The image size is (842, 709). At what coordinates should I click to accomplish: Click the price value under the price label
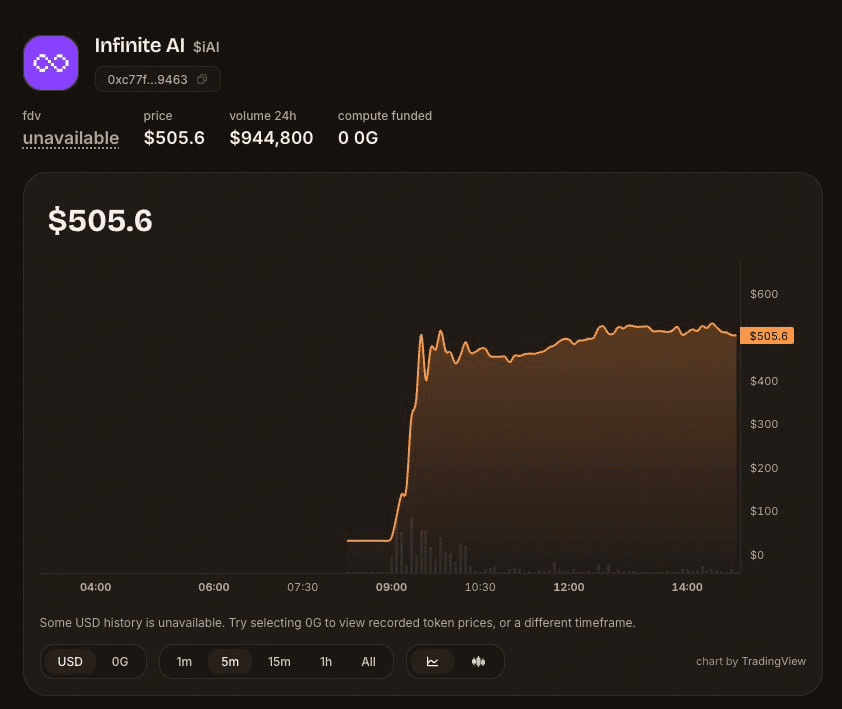pyautogui.click(x=174, y=138)
